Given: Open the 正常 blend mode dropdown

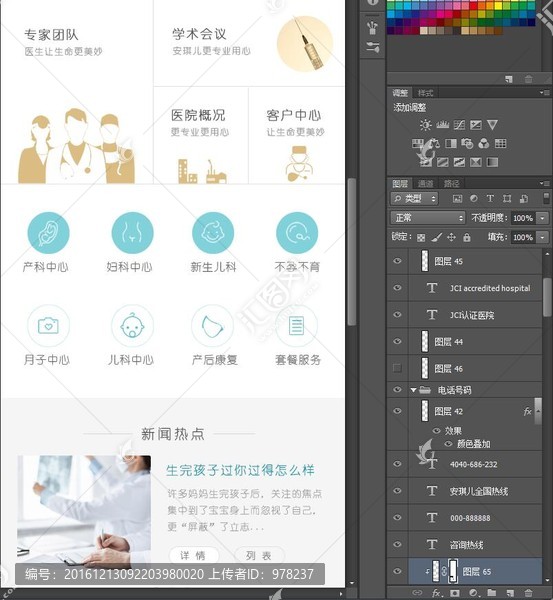Looking at the screenshot, I should (x=428, y=218).
